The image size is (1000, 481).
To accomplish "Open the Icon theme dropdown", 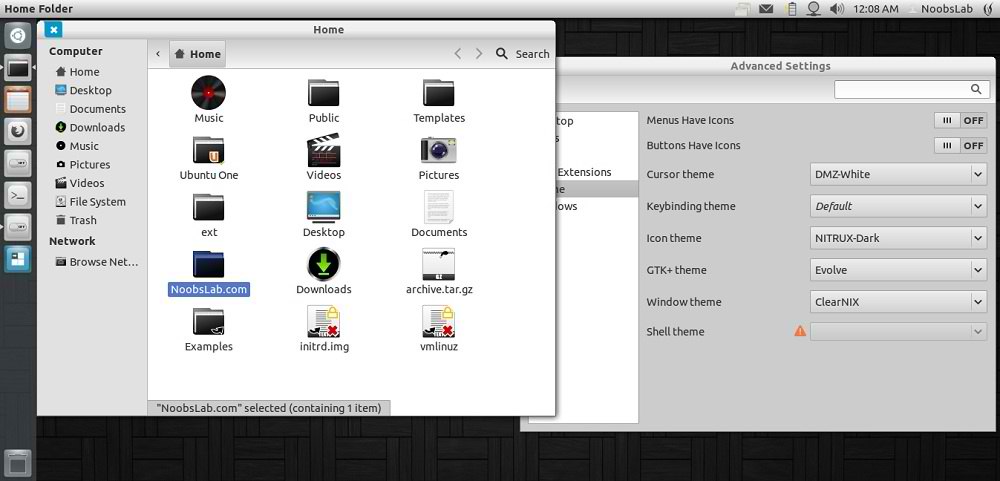I will click(898, 238).
